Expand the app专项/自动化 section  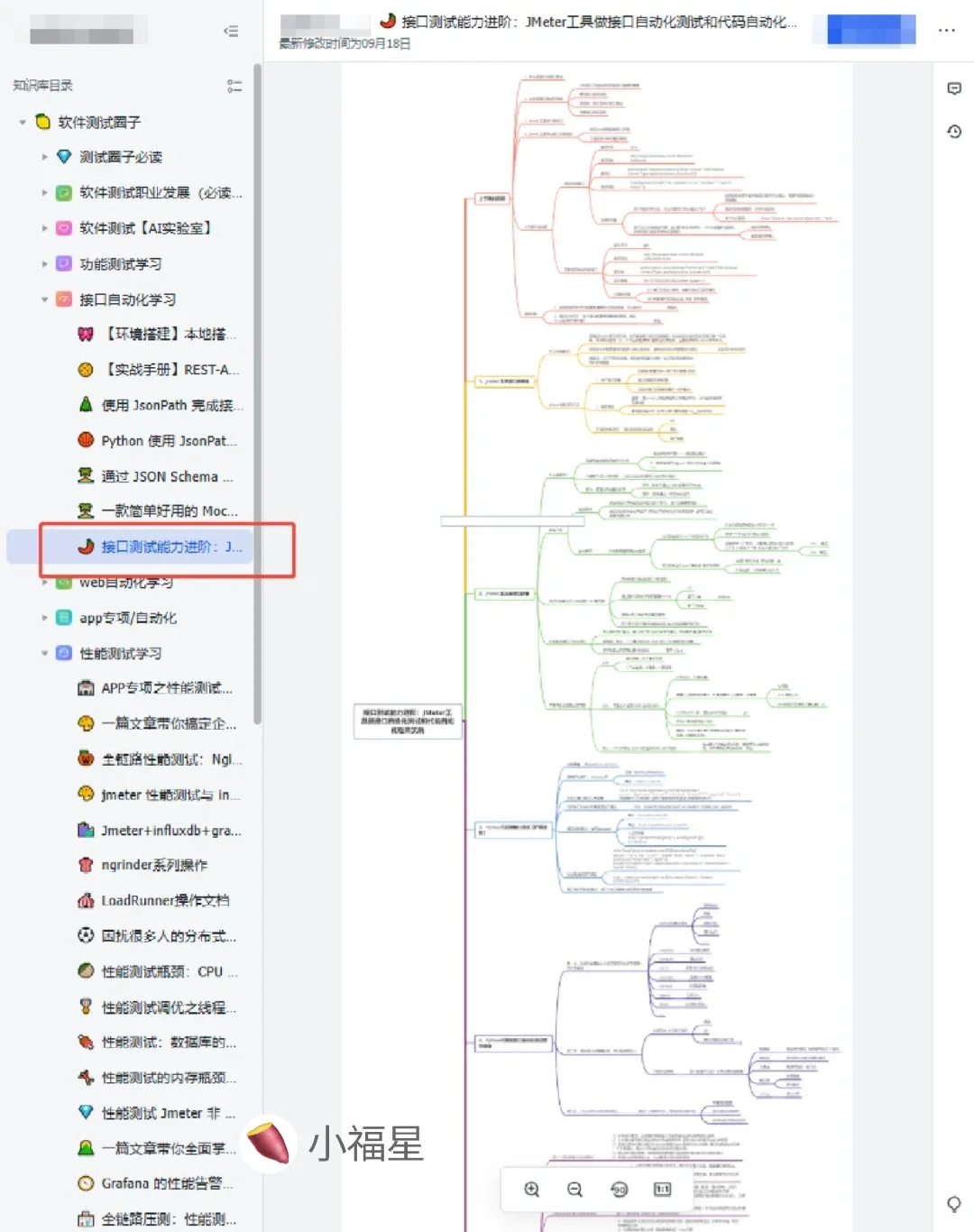point(43,617)
